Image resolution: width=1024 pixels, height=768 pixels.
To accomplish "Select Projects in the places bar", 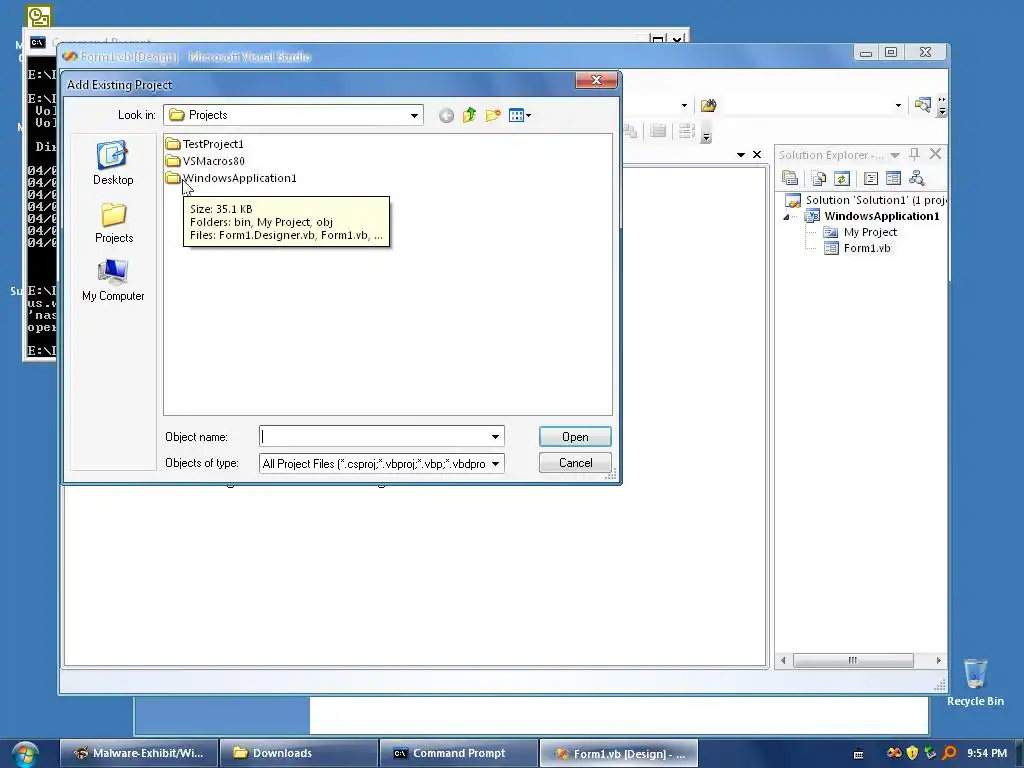I will [114, 223].
